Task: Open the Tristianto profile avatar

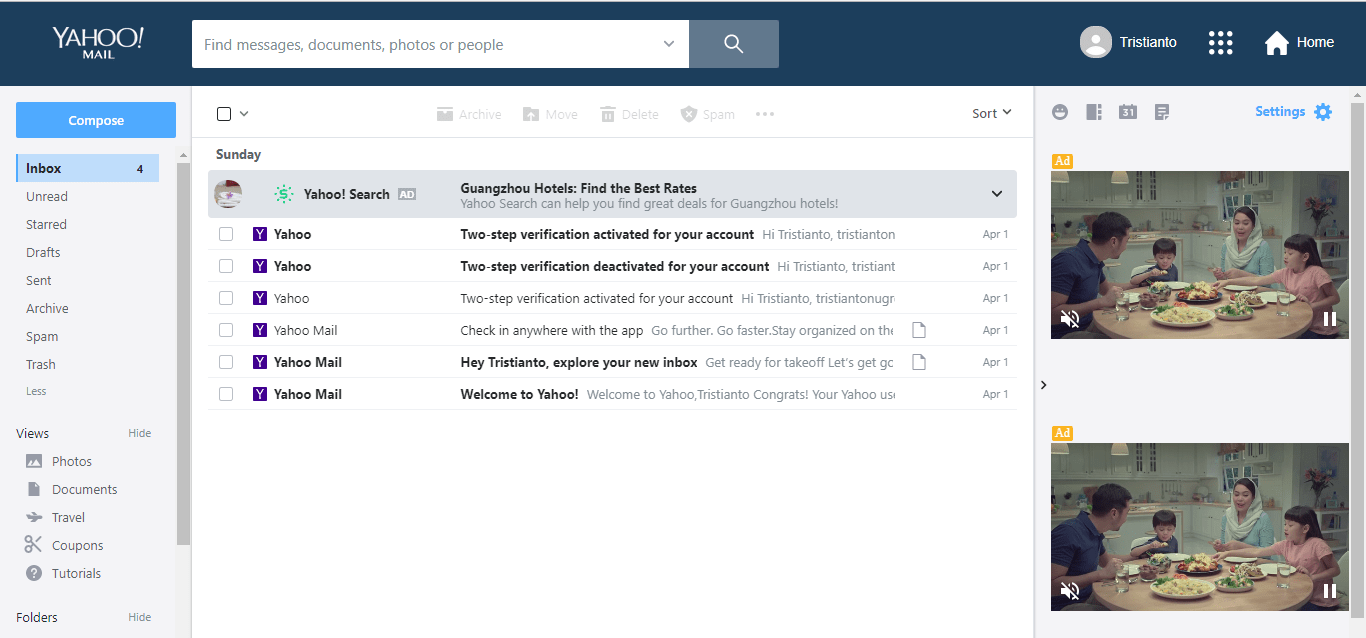Action: [x=1096, y=42]
